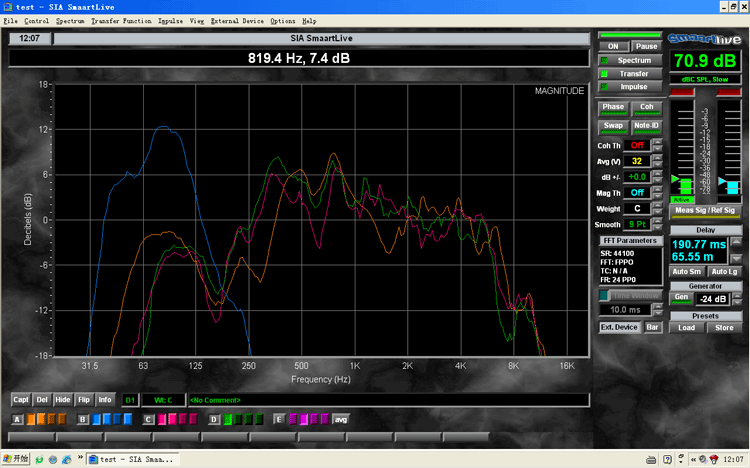The height and width of the screenshot is (468, 750).
Task: Toggle the analyzer ON button
Action: tap(613, 46)
